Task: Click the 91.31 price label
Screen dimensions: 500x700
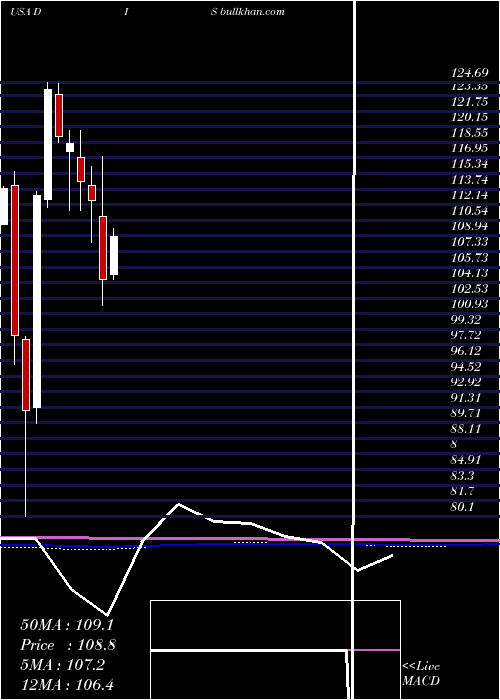Action: [466, 398]
